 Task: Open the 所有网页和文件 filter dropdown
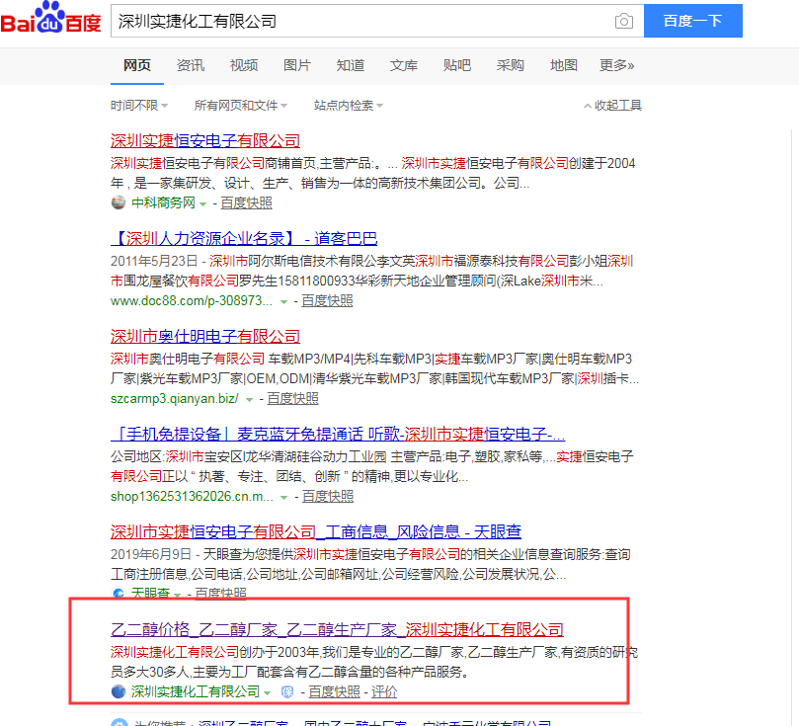241,105
